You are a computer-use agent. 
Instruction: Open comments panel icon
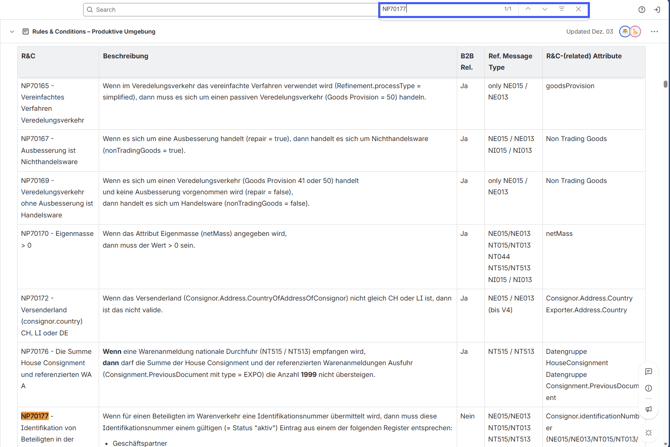pyautogui.click(x=649, y=372)
